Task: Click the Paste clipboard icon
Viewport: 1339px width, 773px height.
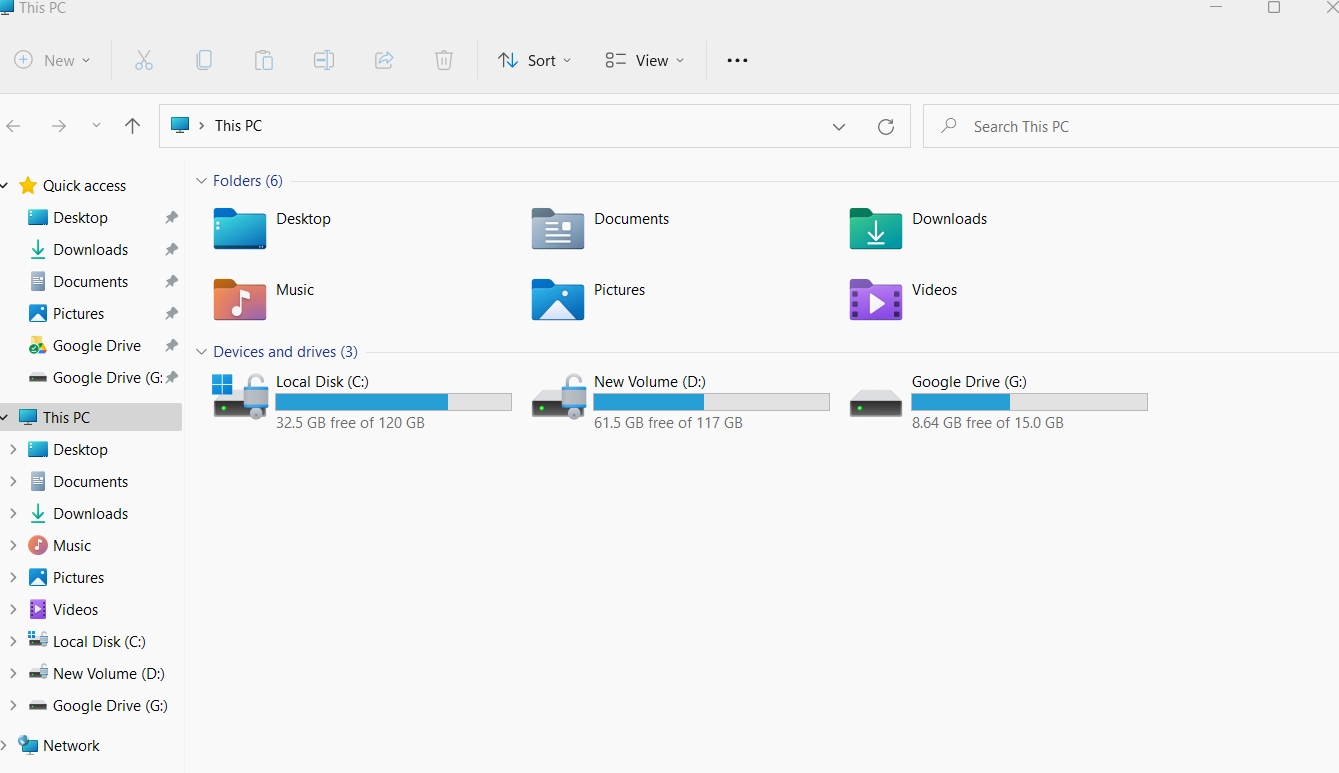Action: click(264, 61)
